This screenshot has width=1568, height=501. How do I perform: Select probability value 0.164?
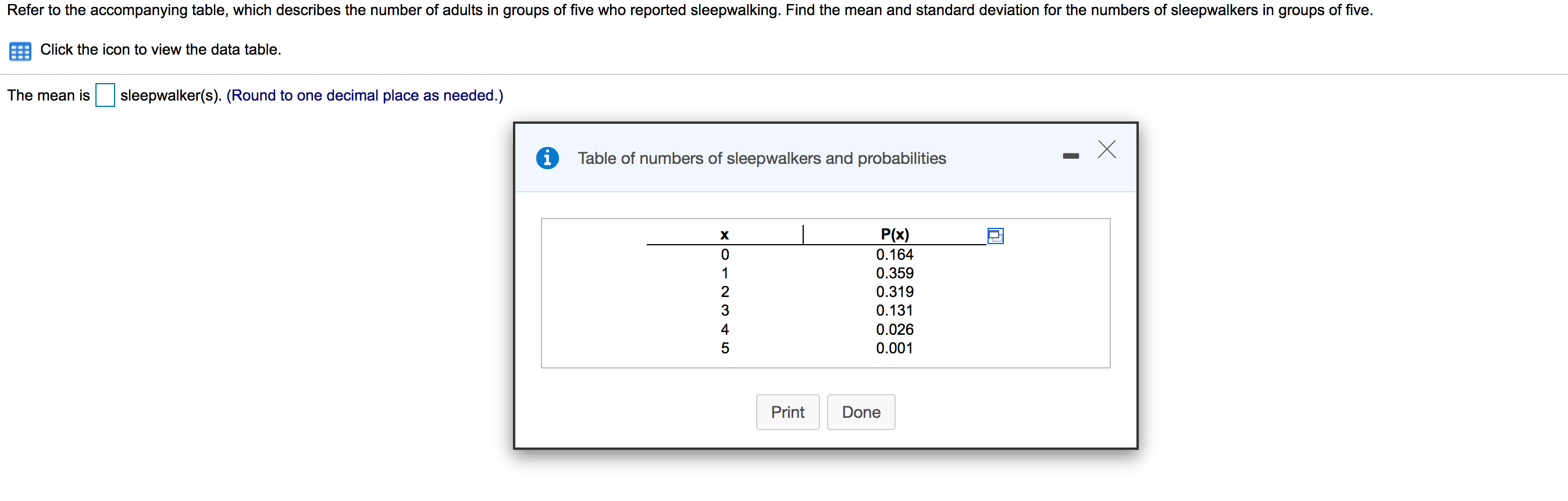(x=894, y=255)
